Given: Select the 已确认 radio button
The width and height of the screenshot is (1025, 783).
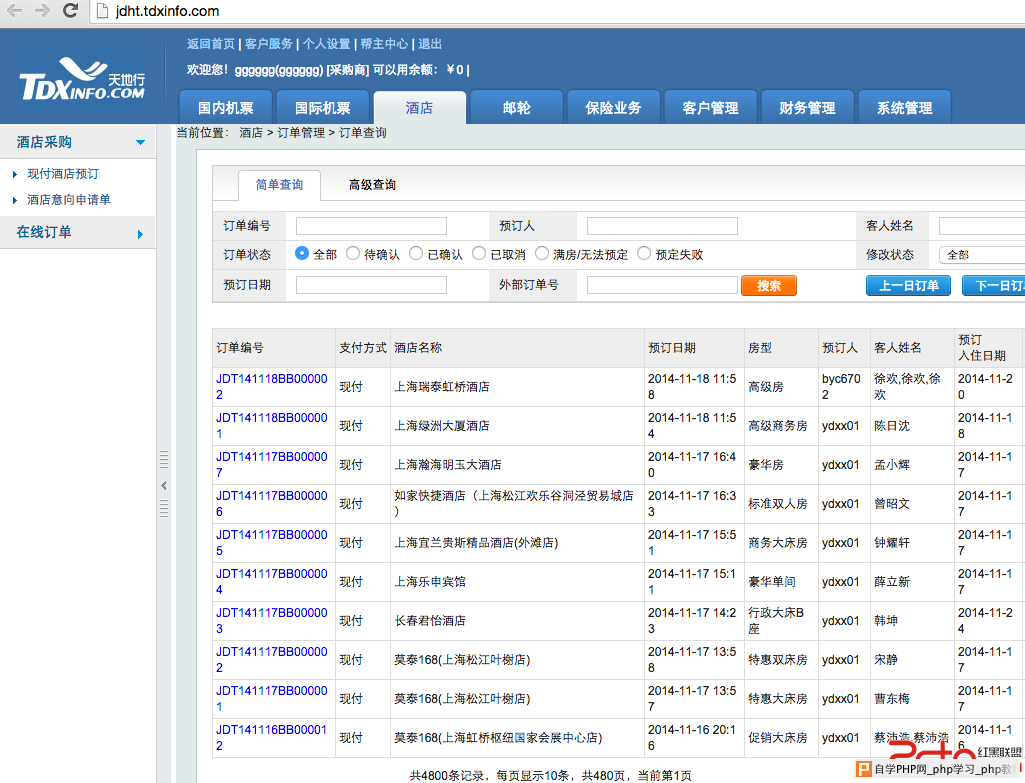Looking at the screenshot, I should (x=416, y=253).
